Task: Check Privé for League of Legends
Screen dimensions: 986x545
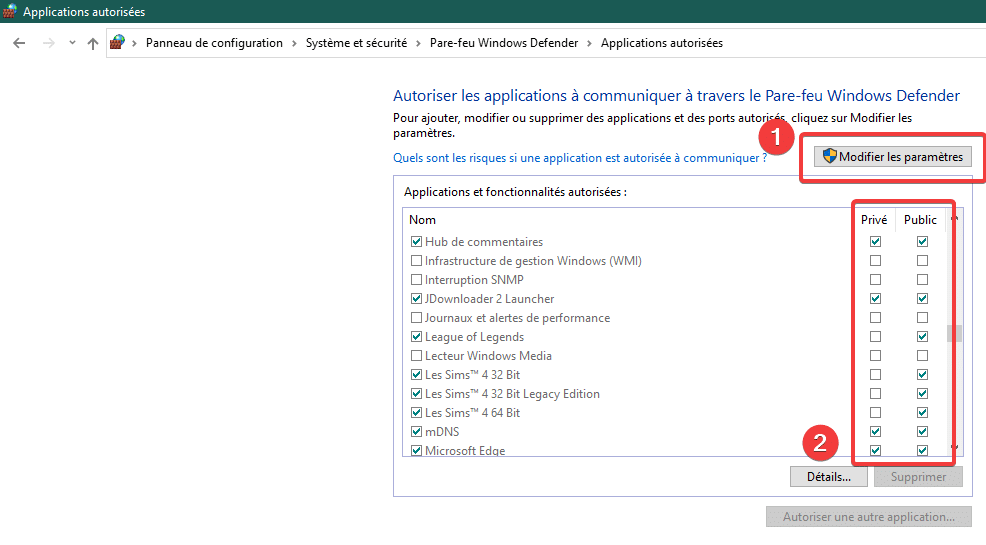Action: pyautogui.click(x=875, y=336)
